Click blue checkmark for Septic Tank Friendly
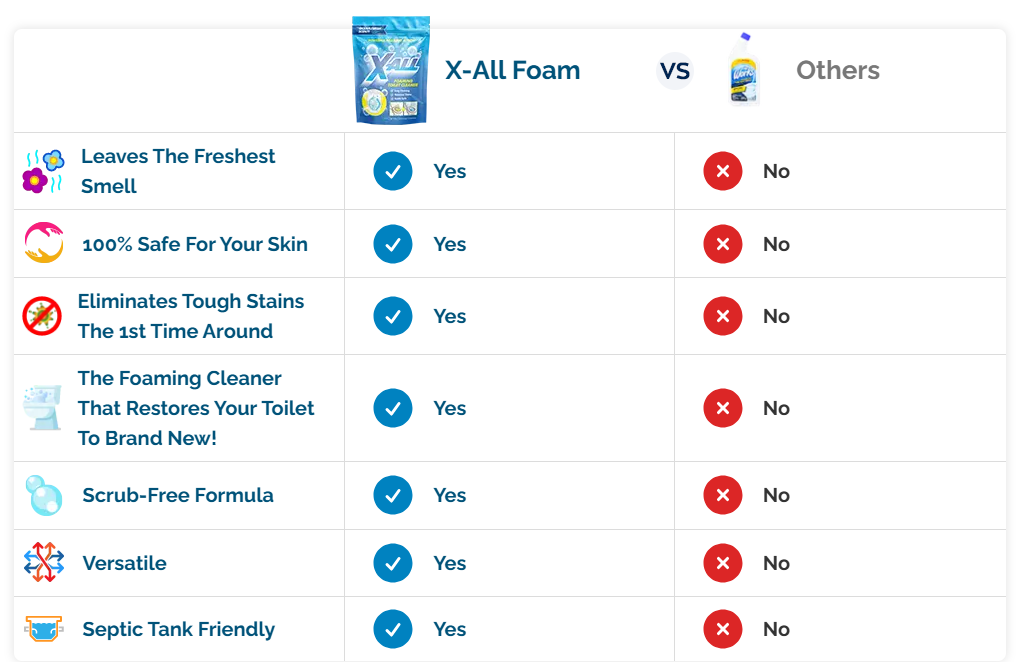Screen dimensions: 1019x662 coord(393,629)
